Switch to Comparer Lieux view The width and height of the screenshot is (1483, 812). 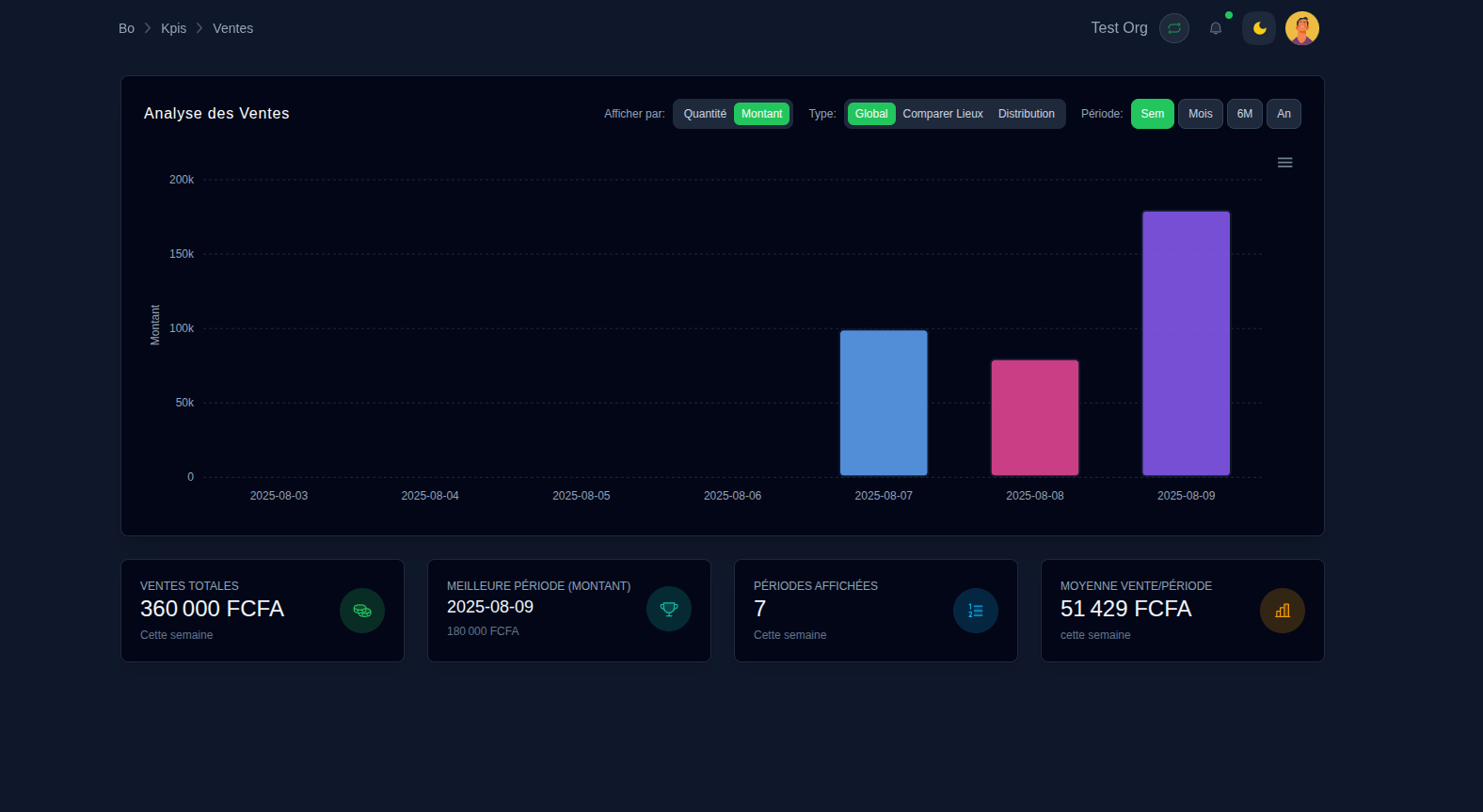click(943, 114)
